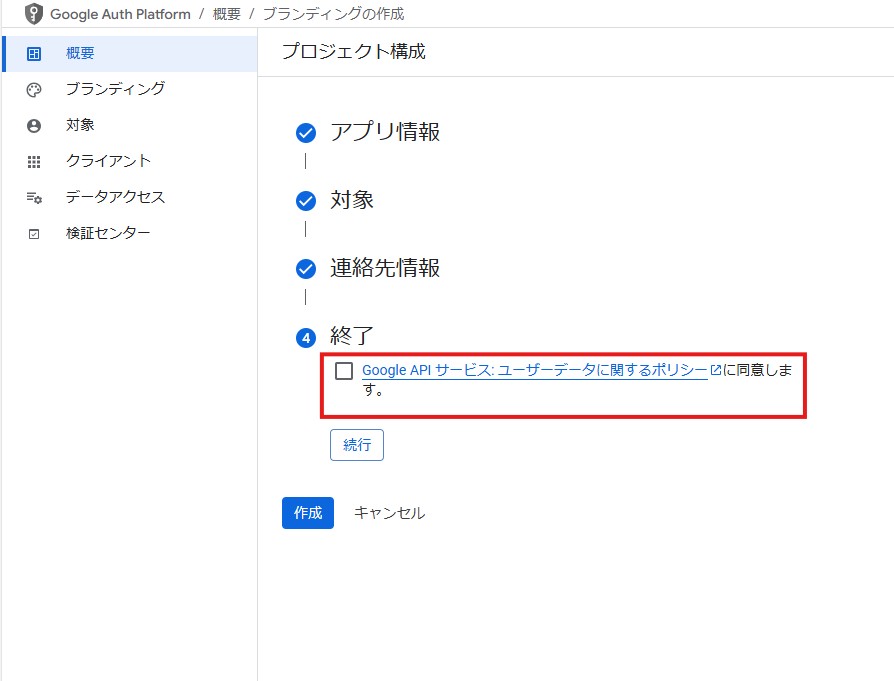
Task: Click the external-link icon after the policy link
Action: point(716,370)
